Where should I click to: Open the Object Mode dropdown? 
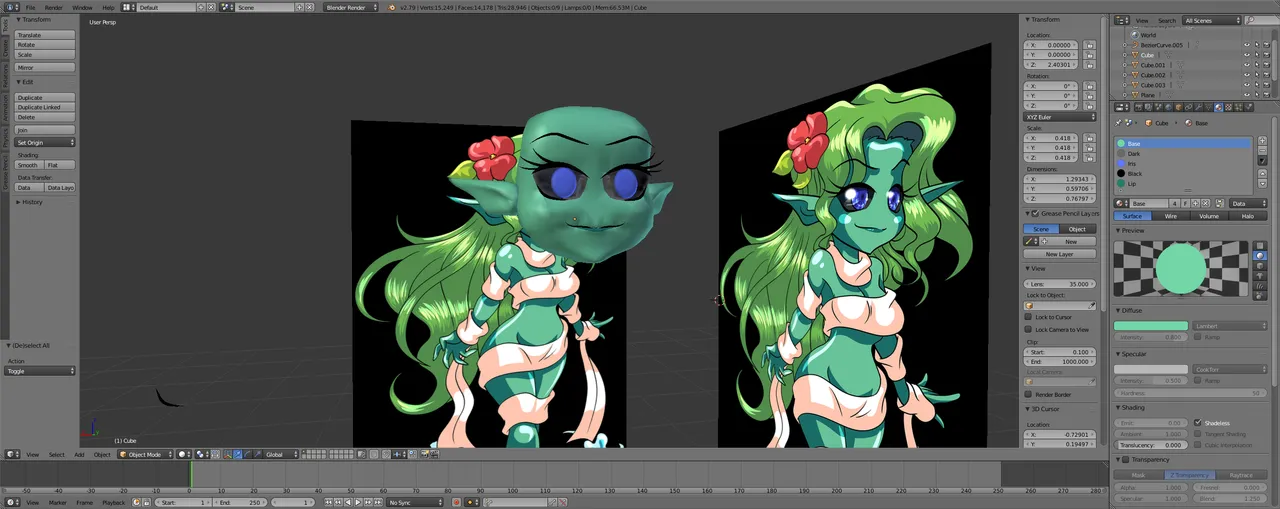pyautogui.click(x=145, y=454)
